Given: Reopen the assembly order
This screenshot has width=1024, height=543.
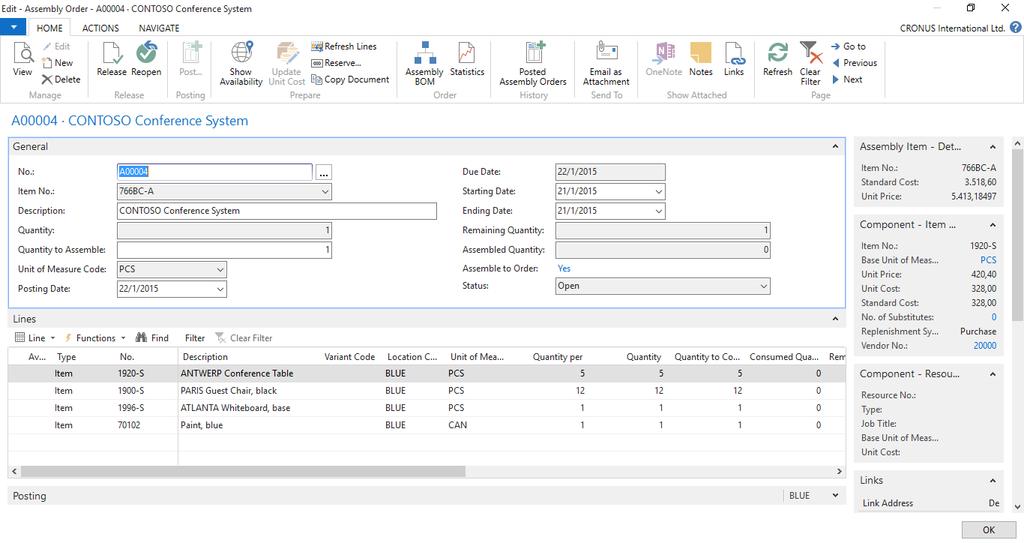Looking at the screenshot, I should pyautogui.click(x=146, y=59).
